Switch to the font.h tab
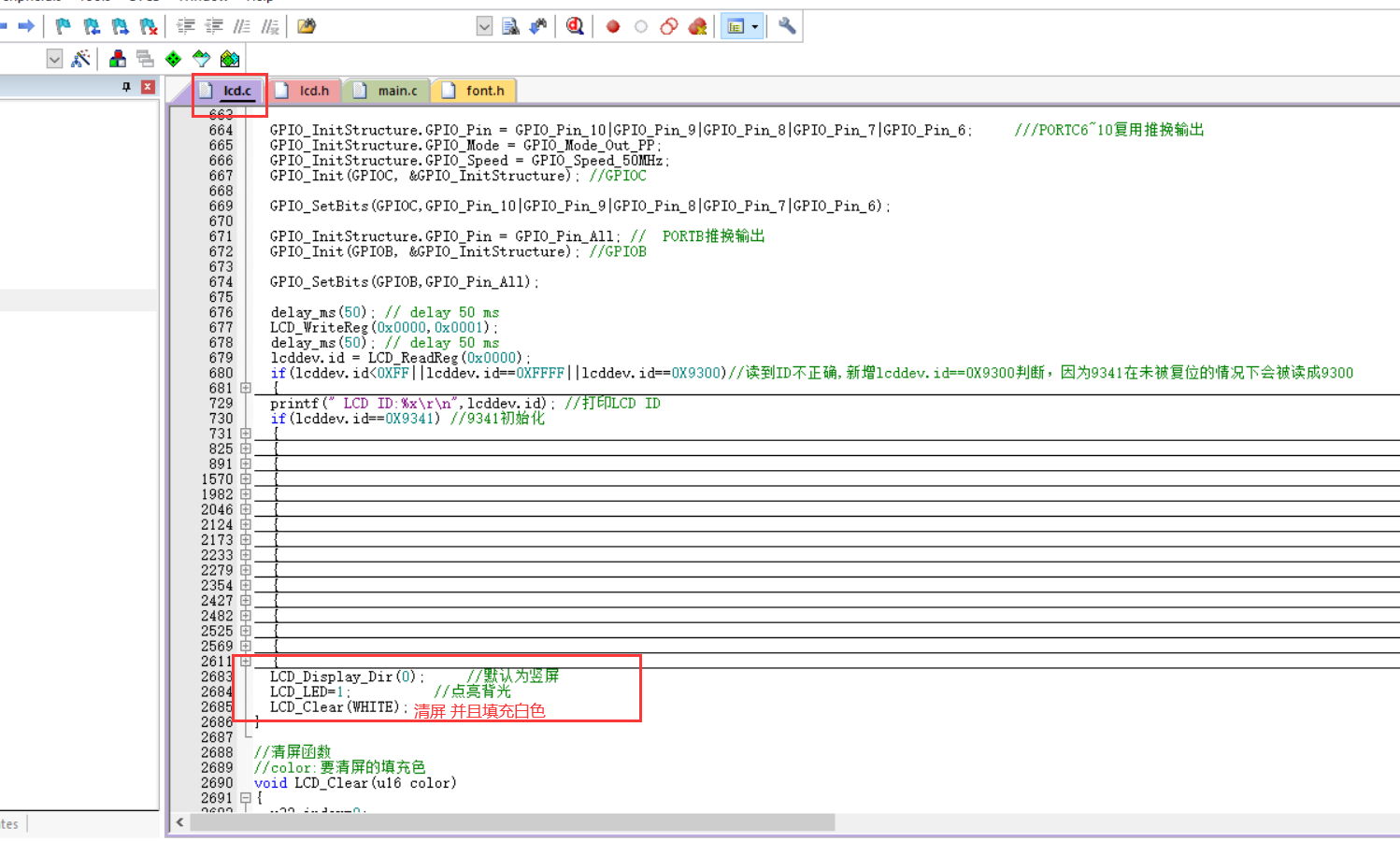Screen dimensions: 1400x841 pyautogui.click(x=475, y=91)
